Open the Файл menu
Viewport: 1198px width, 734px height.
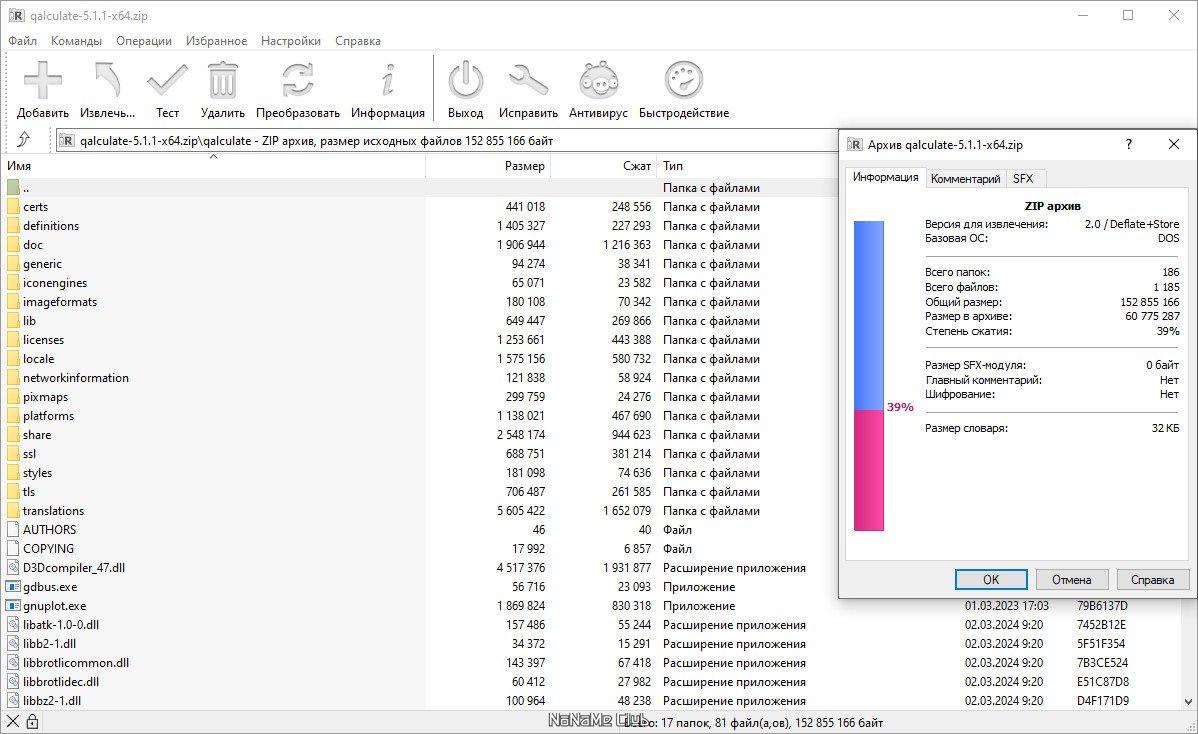(x=22, y=40)
